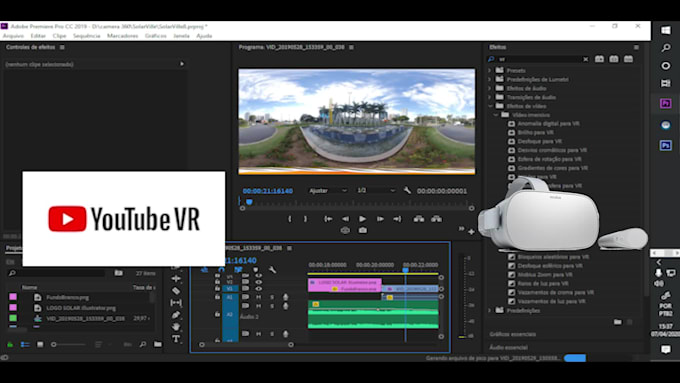Image resolution: width=680 pixels, height=383 pixels.
Task: Toggle visibility eye for track V2
Action: (x=258, y=282)
